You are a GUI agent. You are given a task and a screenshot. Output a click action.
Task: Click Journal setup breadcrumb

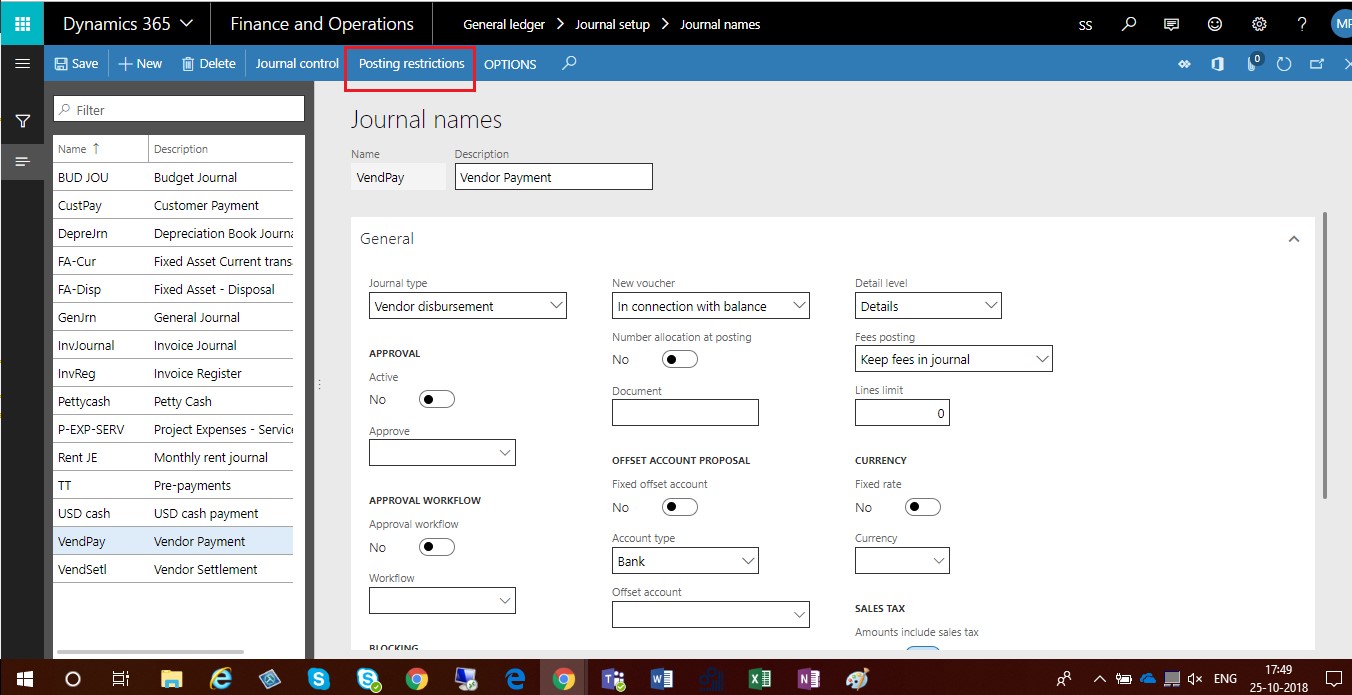613,25
